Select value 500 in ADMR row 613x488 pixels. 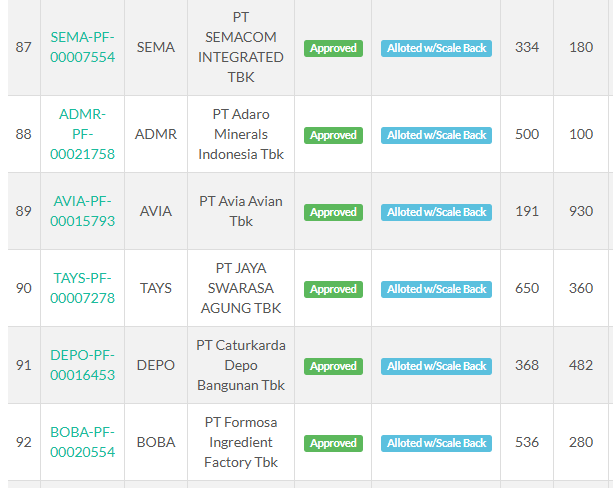pyautogui.click(x=527, y=134)
